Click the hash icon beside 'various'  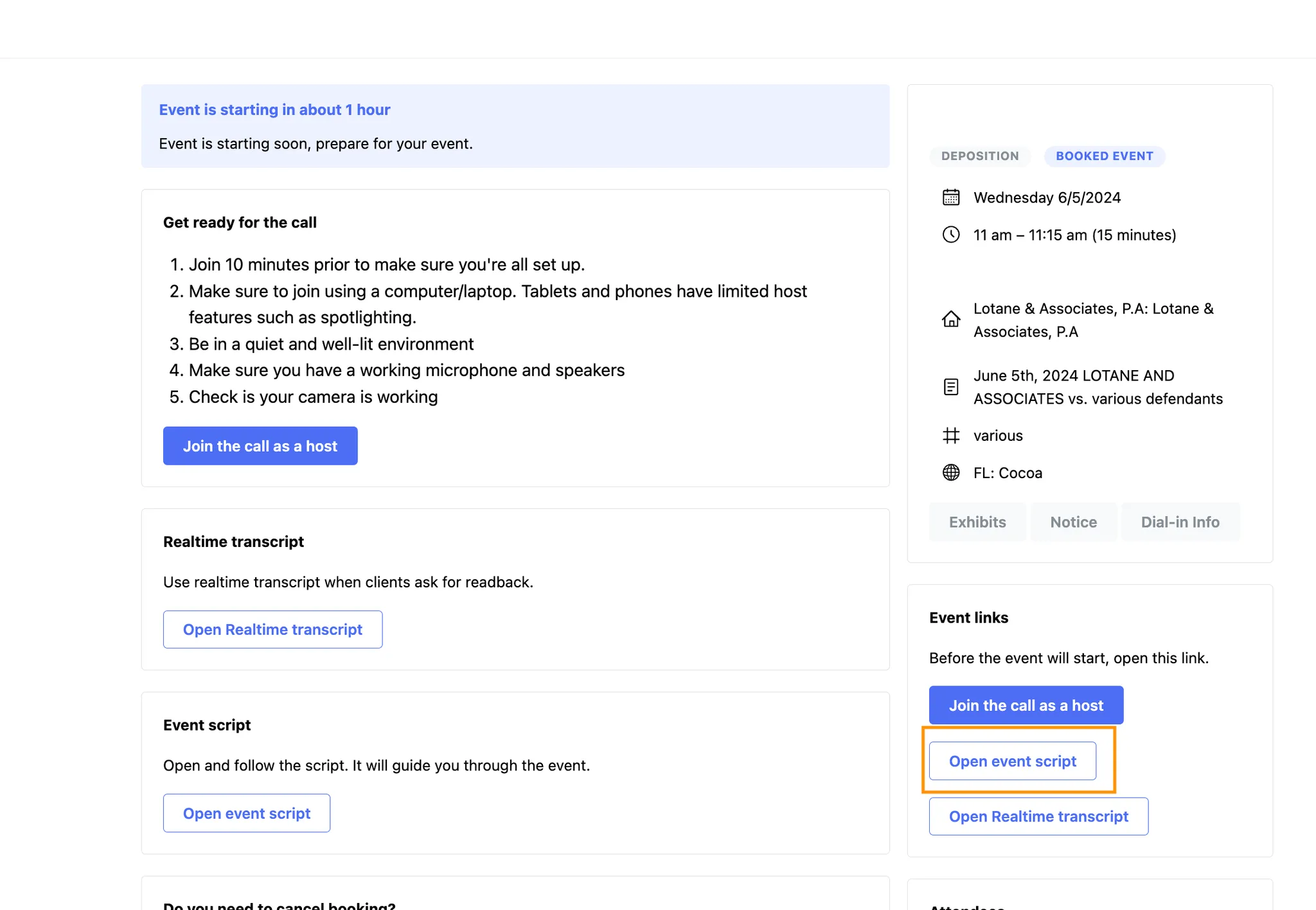(951, 436)
